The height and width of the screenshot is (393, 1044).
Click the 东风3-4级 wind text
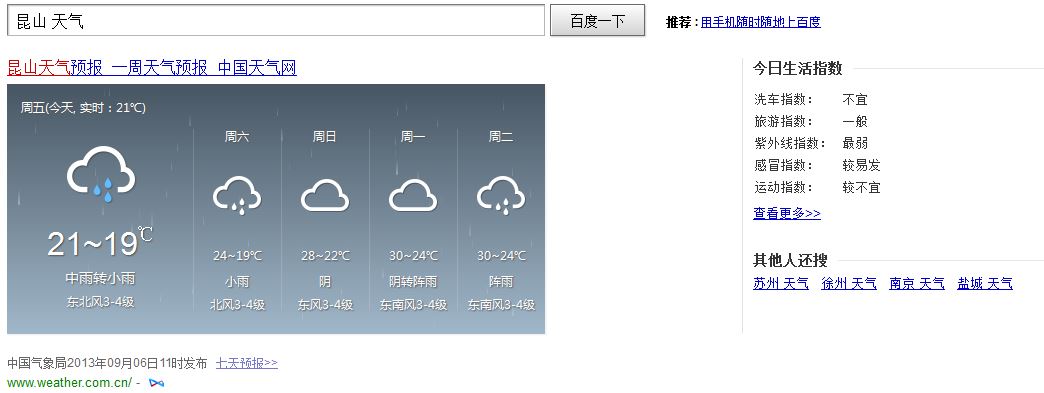(325, 305)
